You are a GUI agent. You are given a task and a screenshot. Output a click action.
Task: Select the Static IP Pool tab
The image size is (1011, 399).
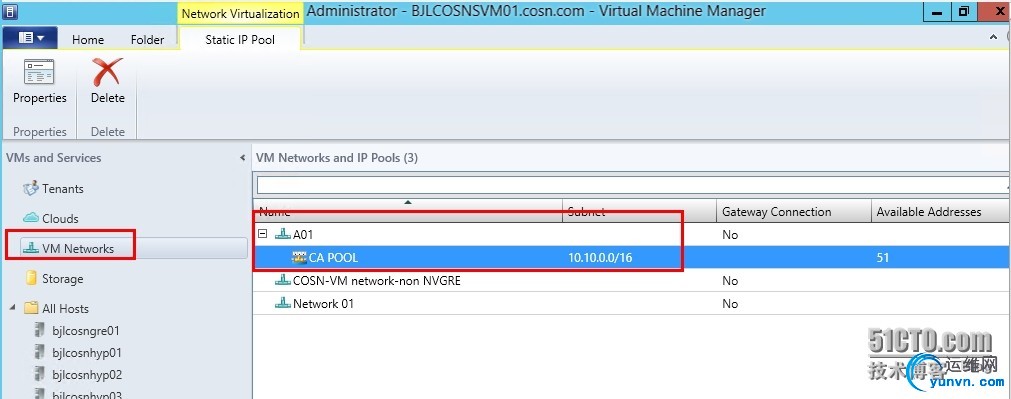pyautogui.click(x=240, y=39)
